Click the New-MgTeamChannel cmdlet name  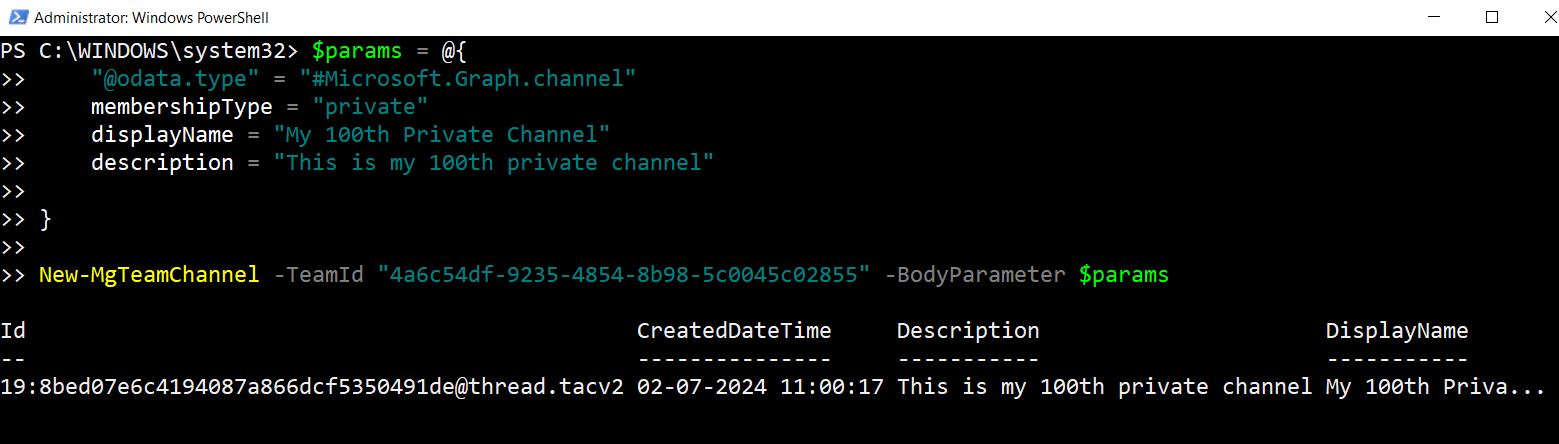149,274
